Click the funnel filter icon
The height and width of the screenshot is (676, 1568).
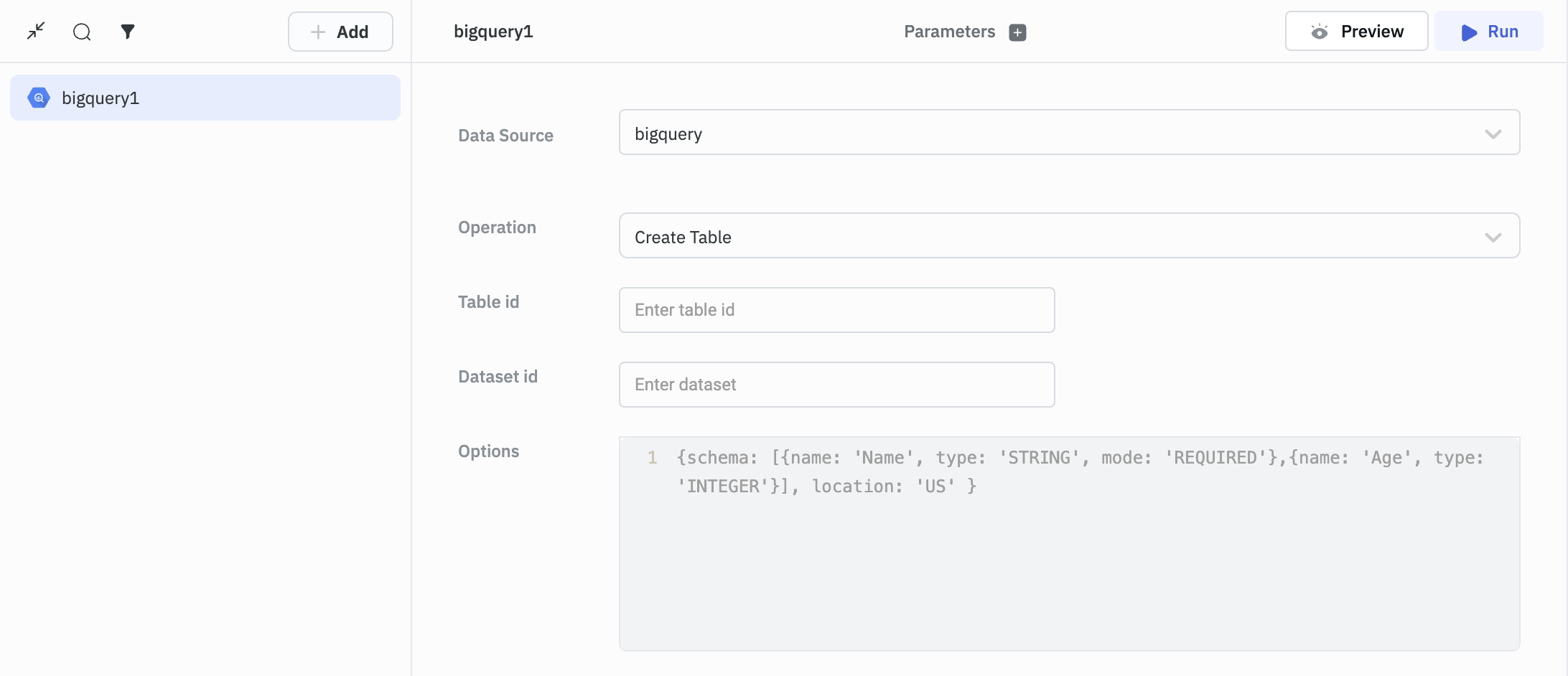(128, 32)
